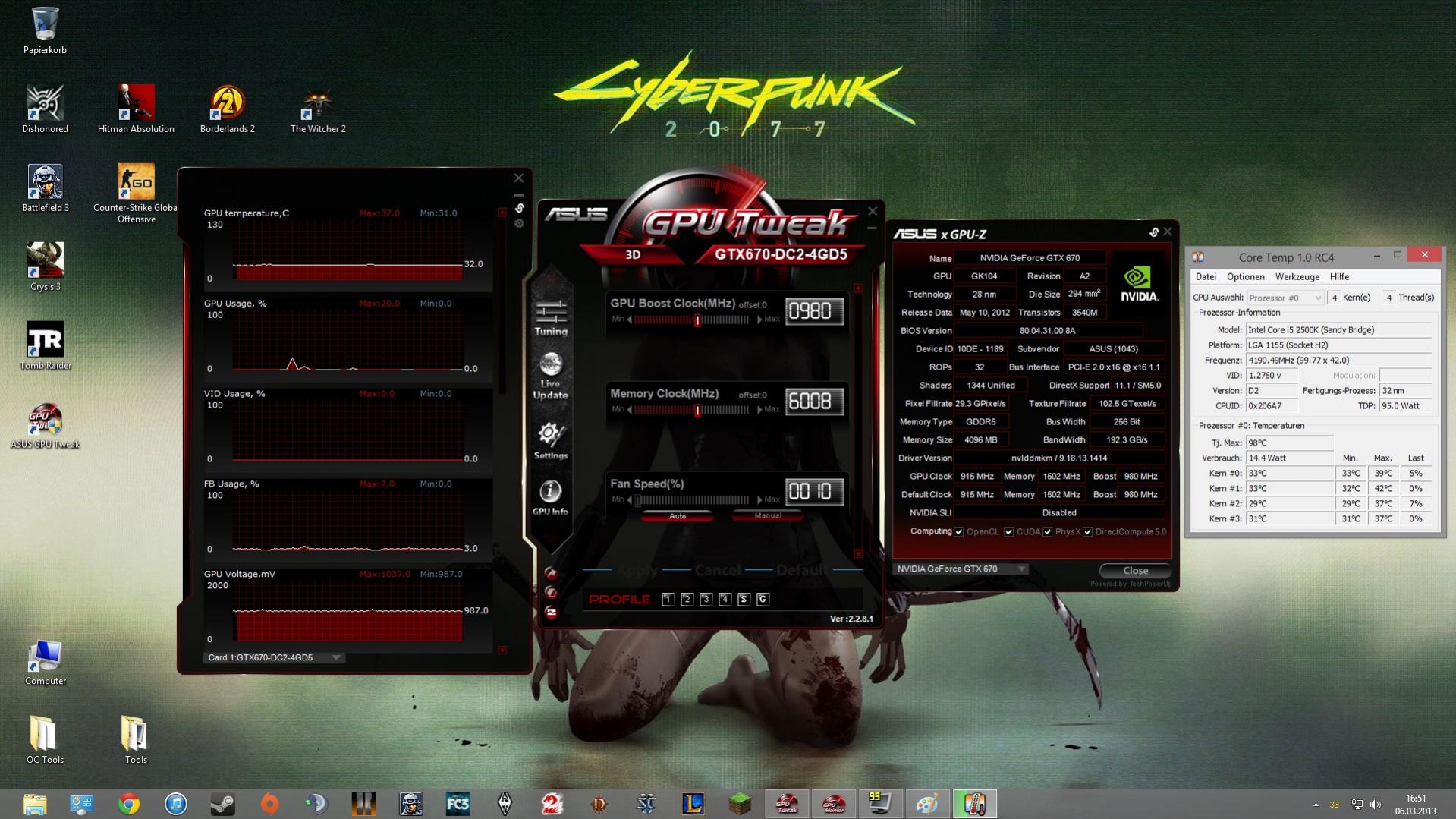Image resolution: width=1456 pixels, height=819 pixels.
Task: Open ASUS GPU Tweak desktop shortcut
Action: click(45, 425)
